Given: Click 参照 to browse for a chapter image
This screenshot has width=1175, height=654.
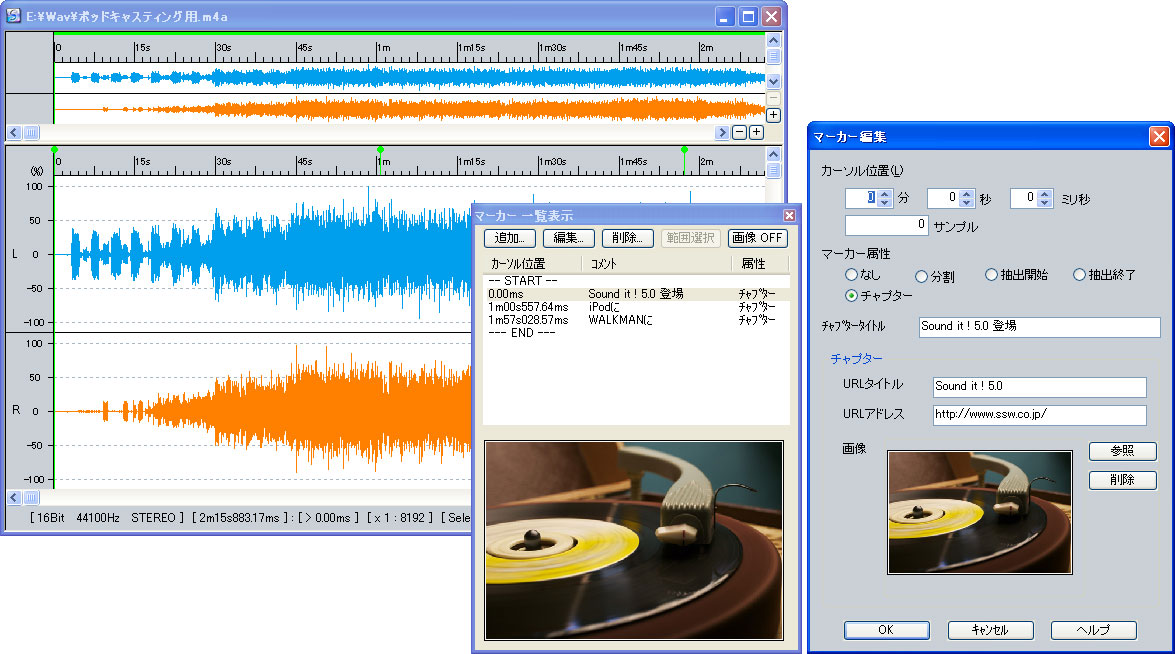Looking at the screenshot, I should (x=1122, y=452).
